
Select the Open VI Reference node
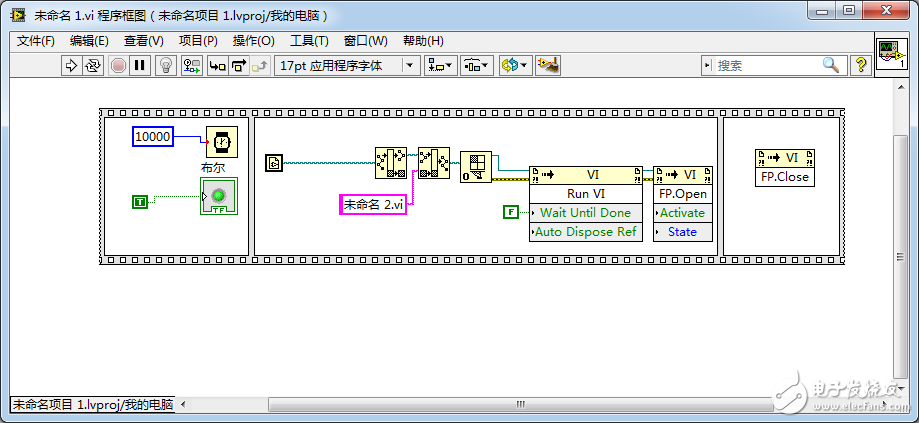(475, 167)
